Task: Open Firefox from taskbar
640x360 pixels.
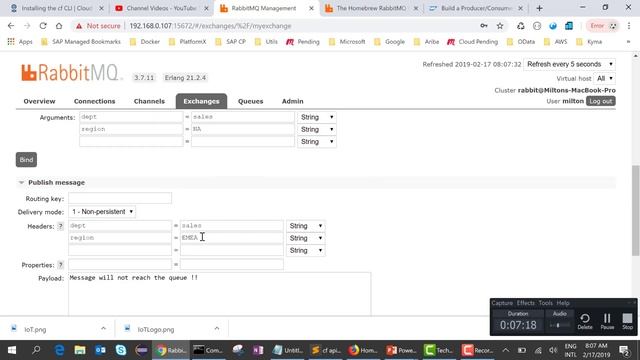Action: pyautogui.click(x=363, y=350)
